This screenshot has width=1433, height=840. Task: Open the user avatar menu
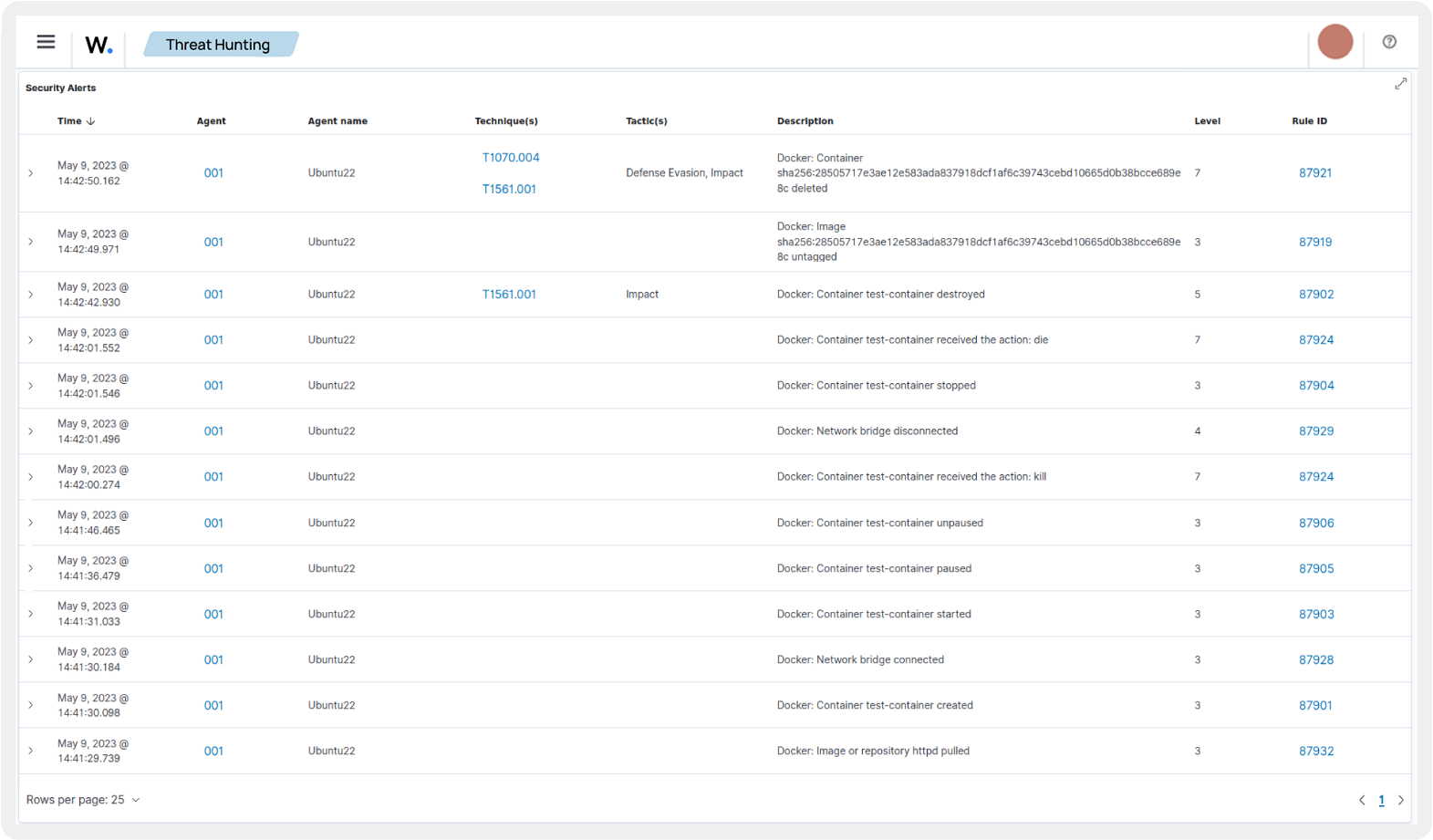1335,42
